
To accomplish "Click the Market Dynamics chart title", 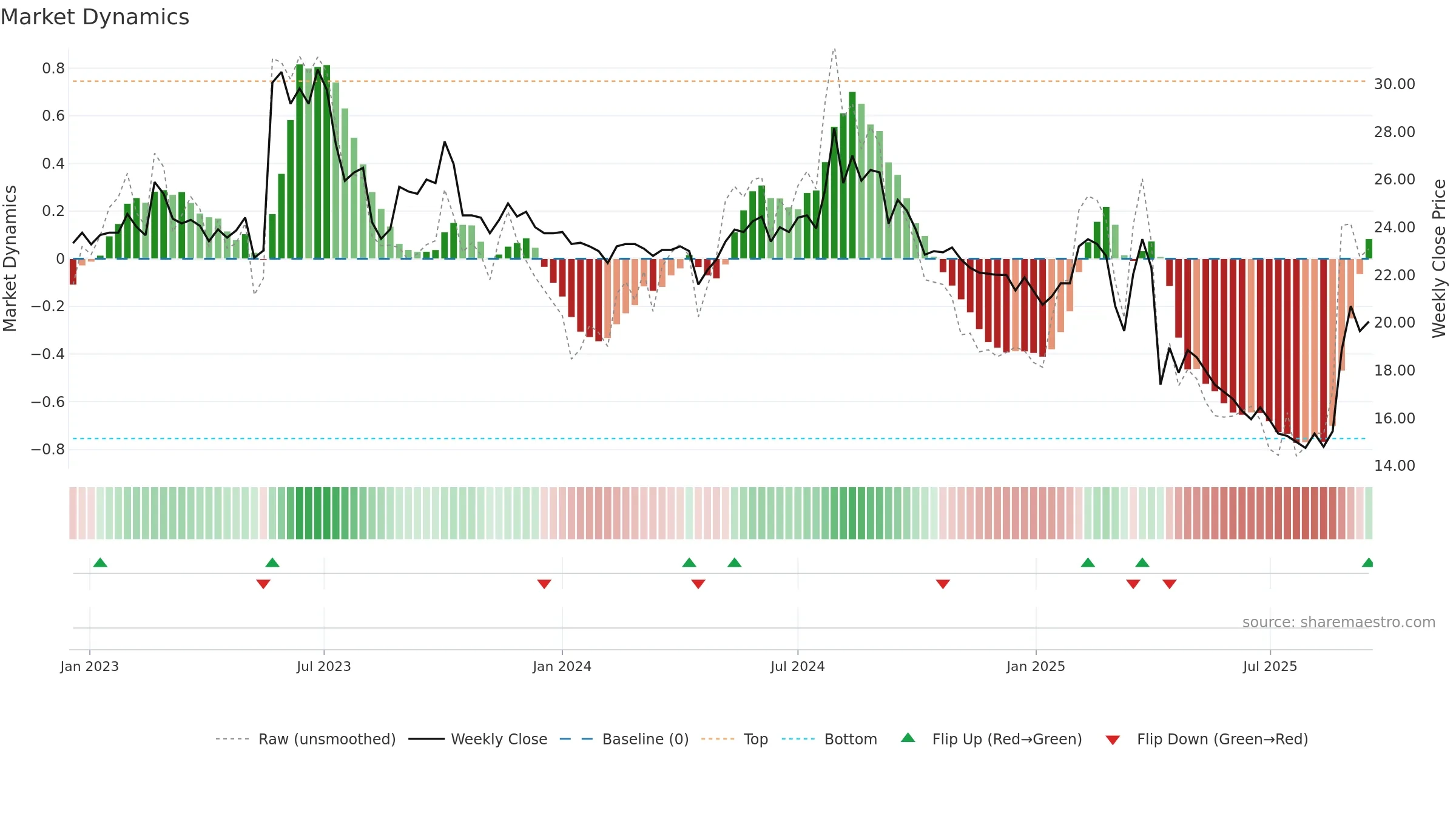I will 95,17.
